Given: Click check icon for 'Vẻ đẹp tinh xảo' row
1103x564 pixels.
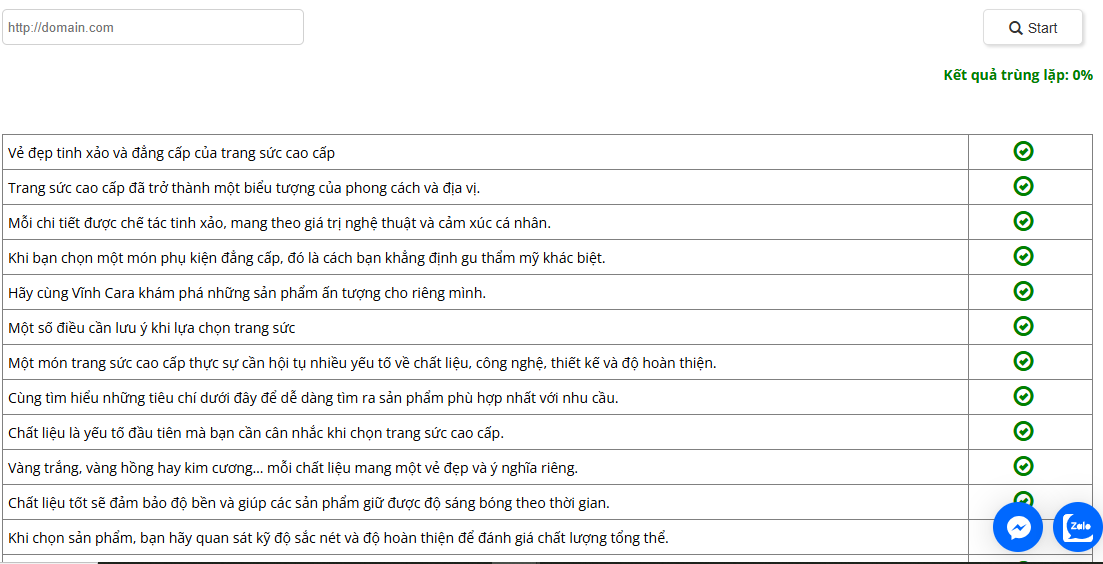Looking at the screenshot, I should point(1024,151).
